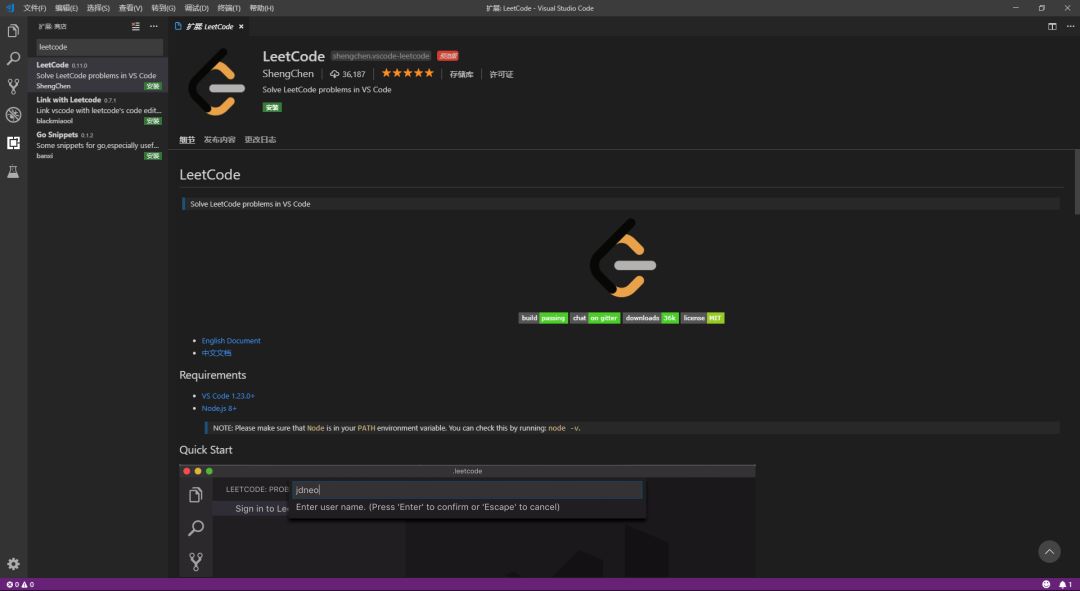Viewport: 1080px width, 591px height.
Task: Click the leetcode extension search box
Action: click(x=99, y=47)
